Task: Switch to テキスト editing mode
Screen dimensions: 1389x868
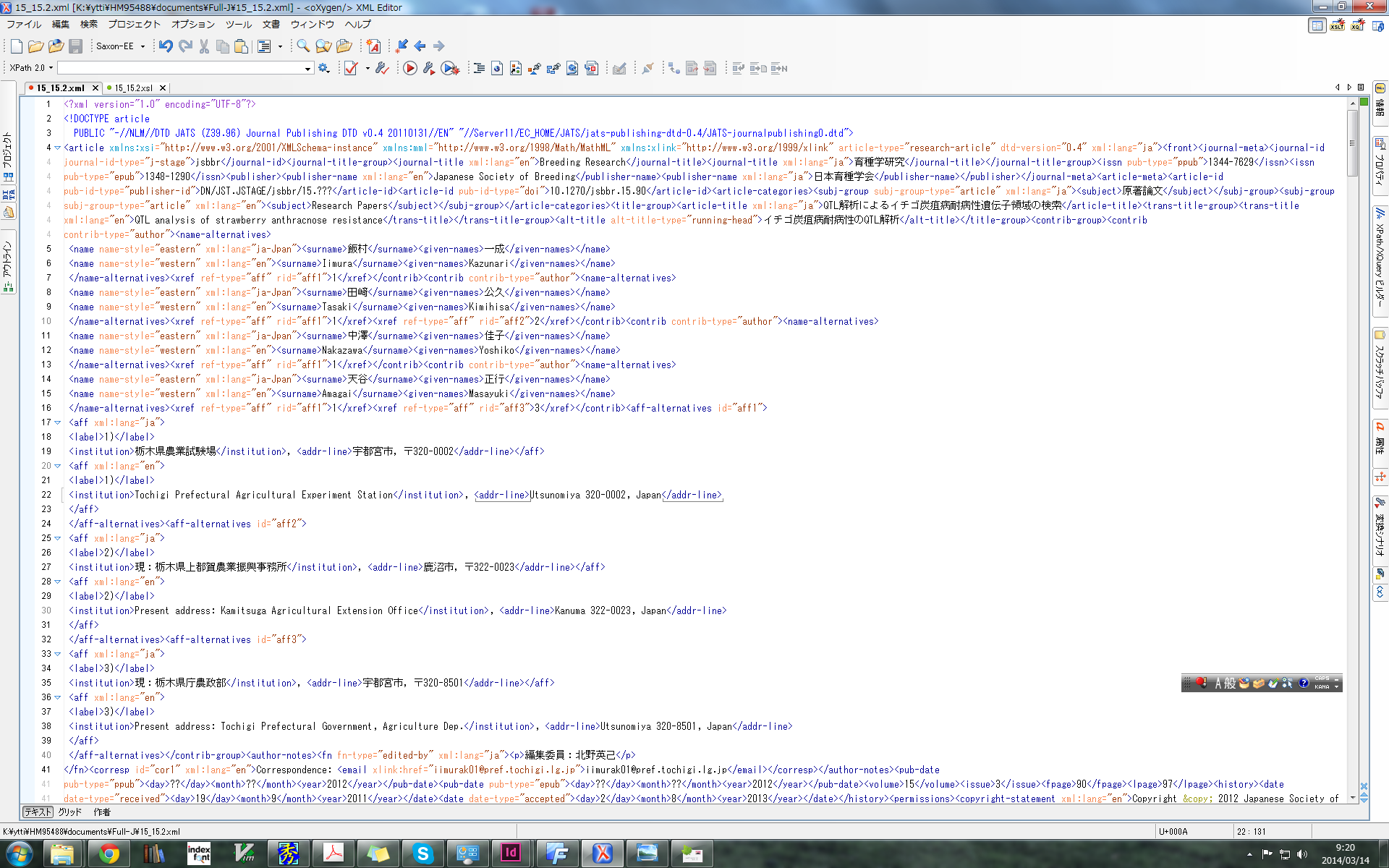Action: click(x=38, y=812)
